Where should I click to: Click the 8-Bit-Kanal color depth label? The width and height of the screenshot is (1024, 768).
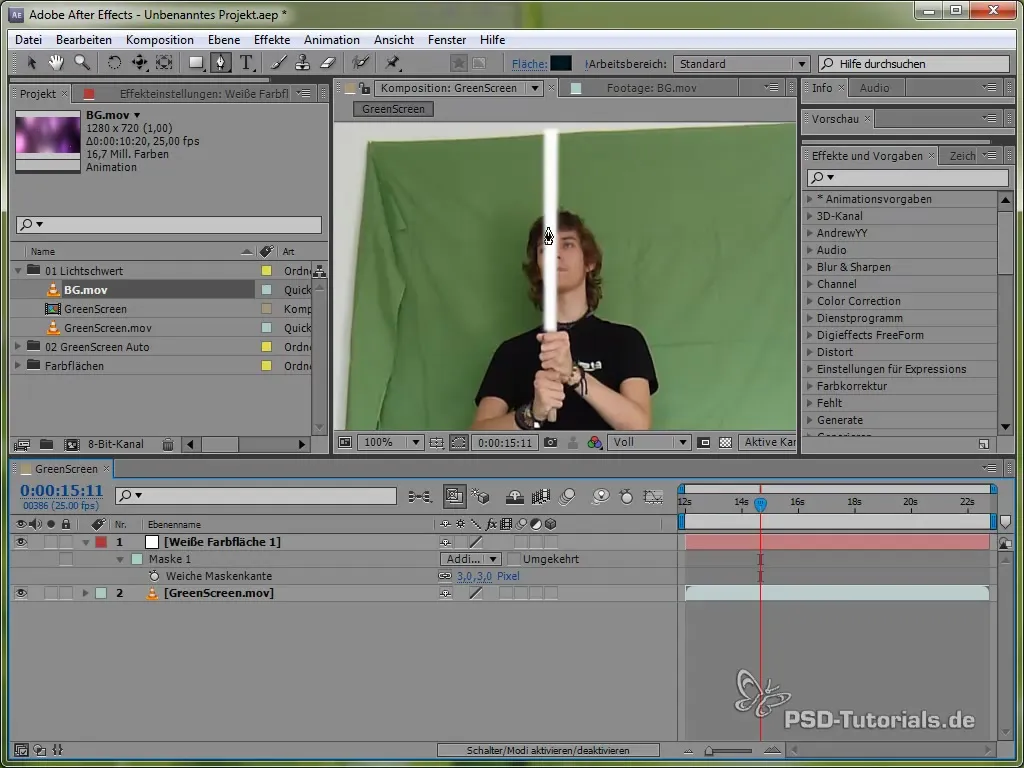pyautogui.click(x=116, y=444)
